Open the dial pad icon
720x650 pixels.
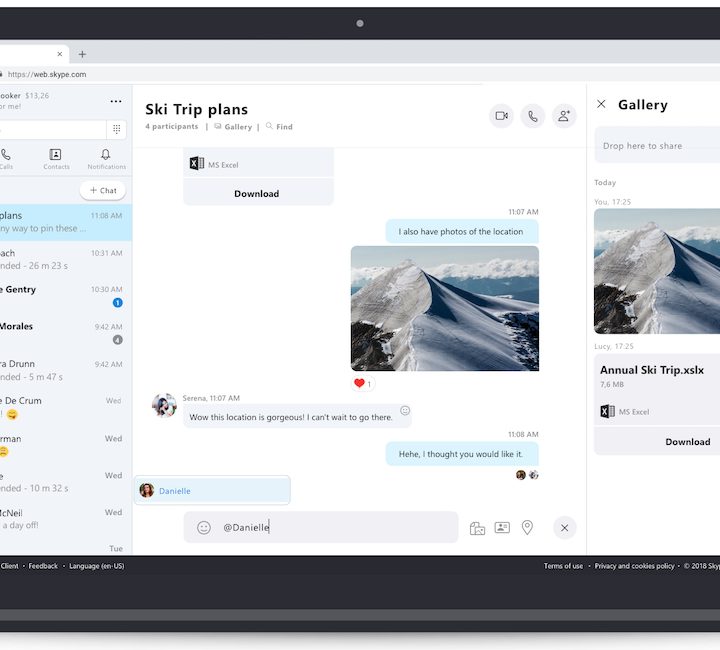(x=117, y=129)
